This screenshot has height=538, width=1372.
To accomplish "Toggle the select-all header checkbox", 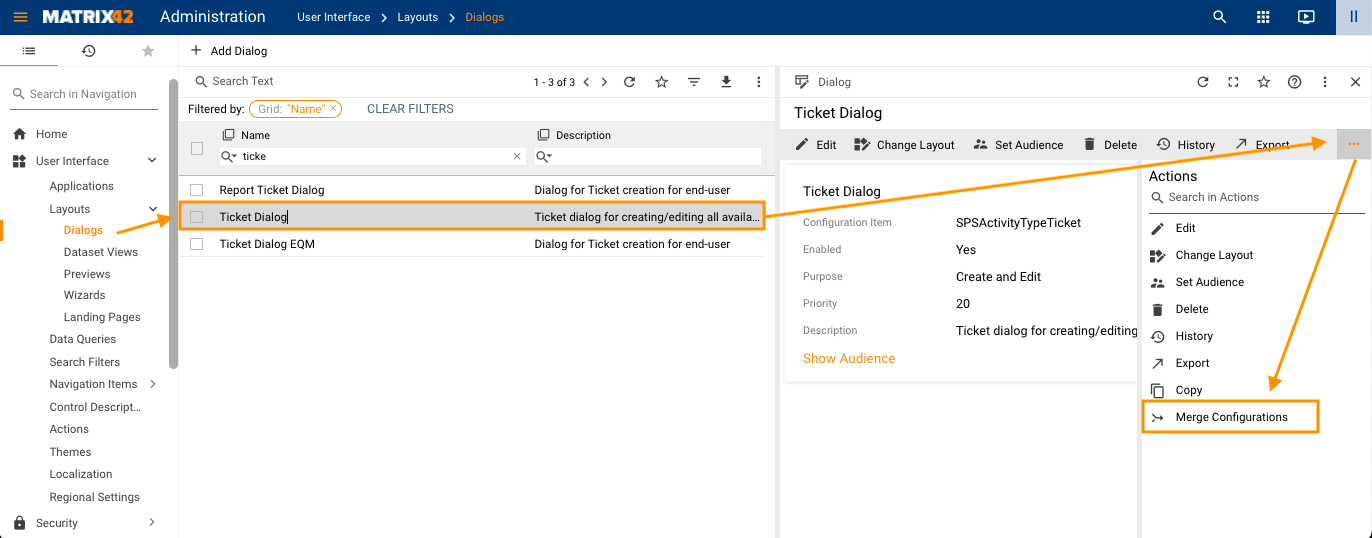I will coord(197,148).
